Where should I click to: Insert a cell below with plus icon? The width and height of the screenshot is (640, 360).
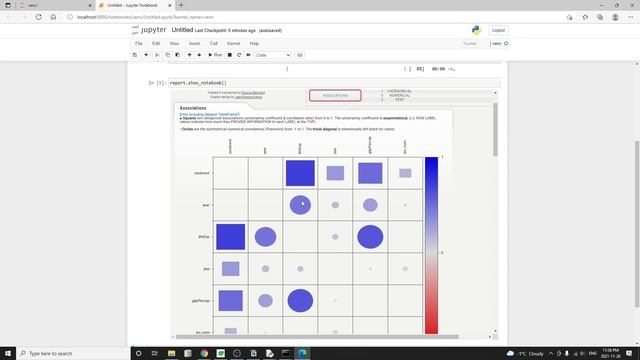146,55
